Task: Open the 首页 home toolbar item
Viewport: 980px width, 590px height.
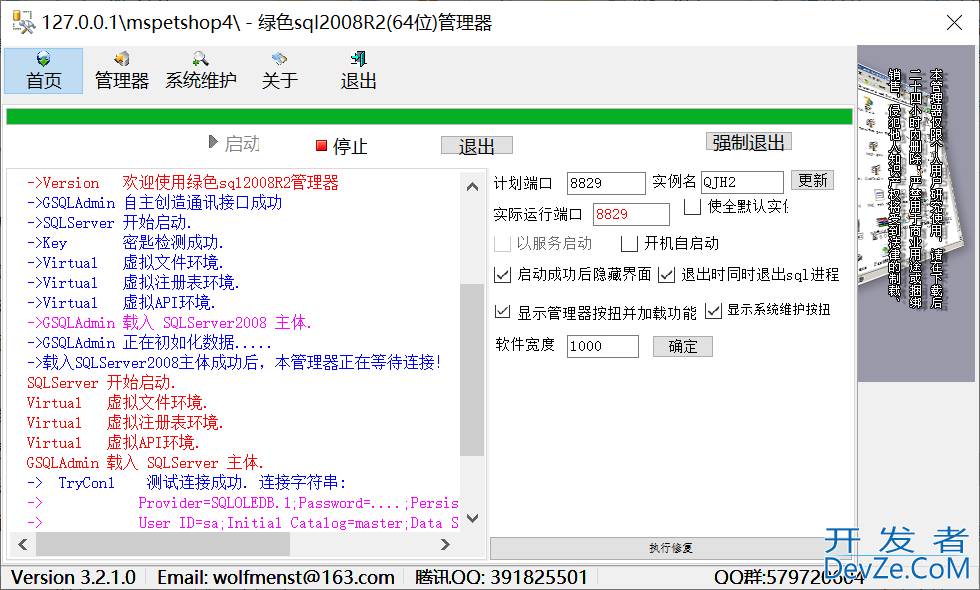Action: (44, 71)
